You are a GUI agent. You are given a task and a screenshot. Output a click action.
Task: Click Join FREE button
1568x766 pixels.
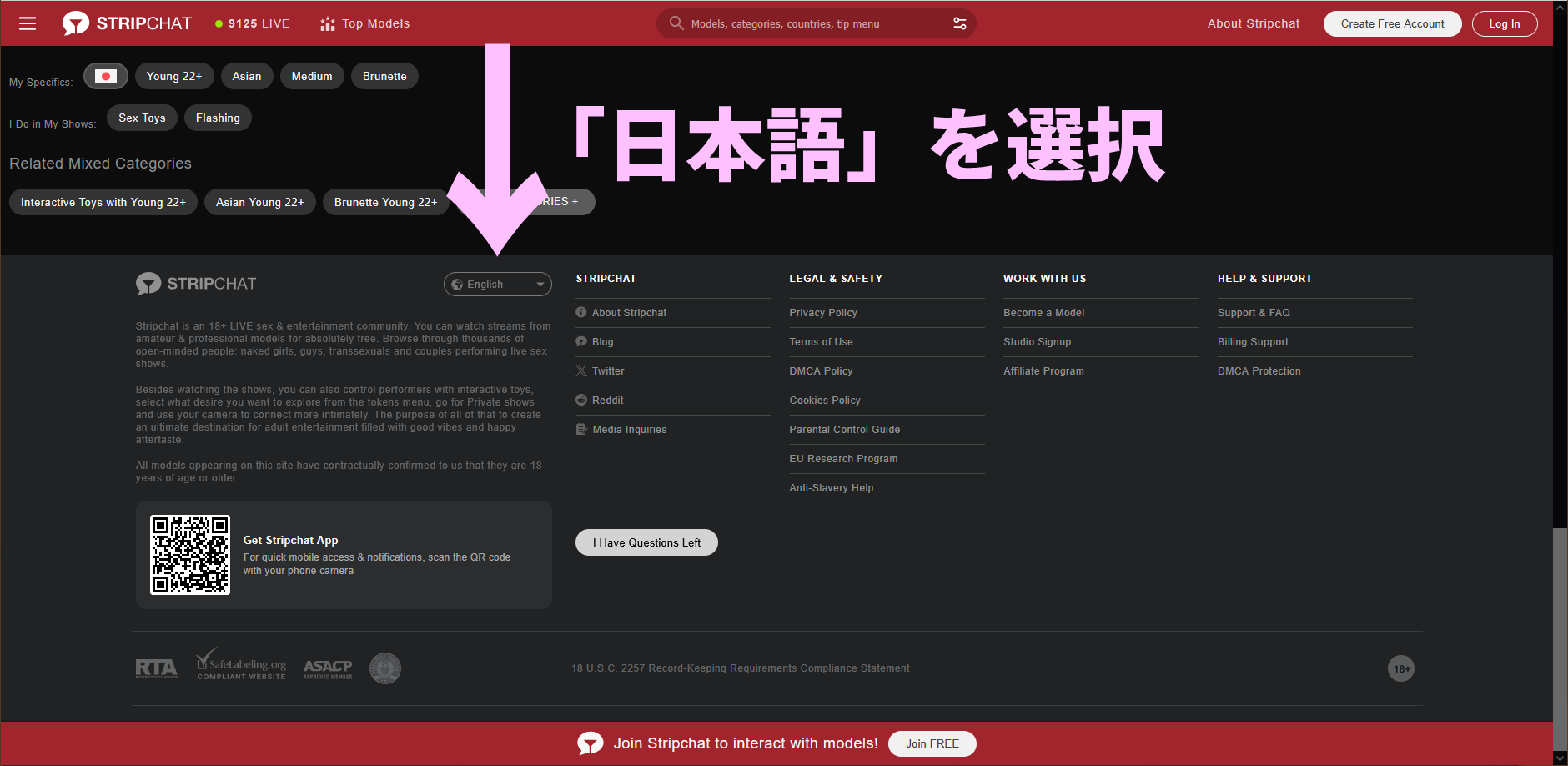[x=932, y=743]
